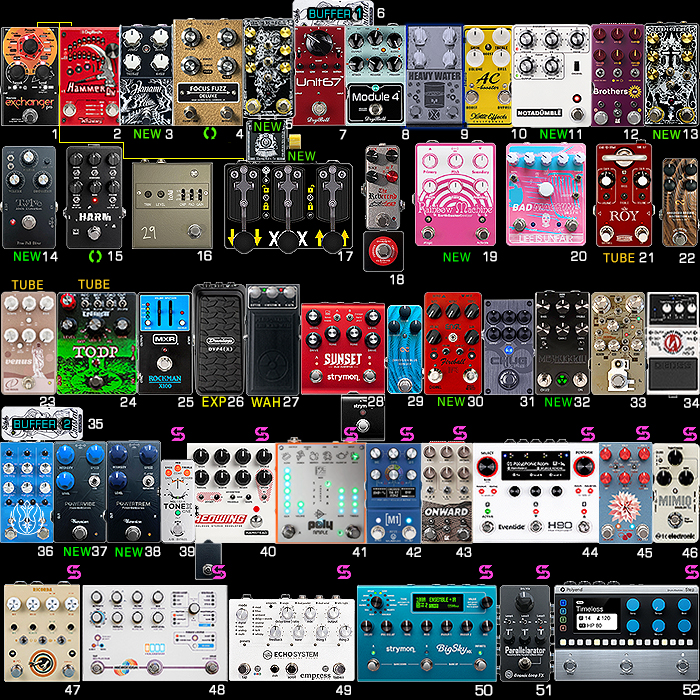Select the Dunlop DVP4 expression pedal
Image resolution: width=700 pixels, height=700 pixels.
click(219, 339)
